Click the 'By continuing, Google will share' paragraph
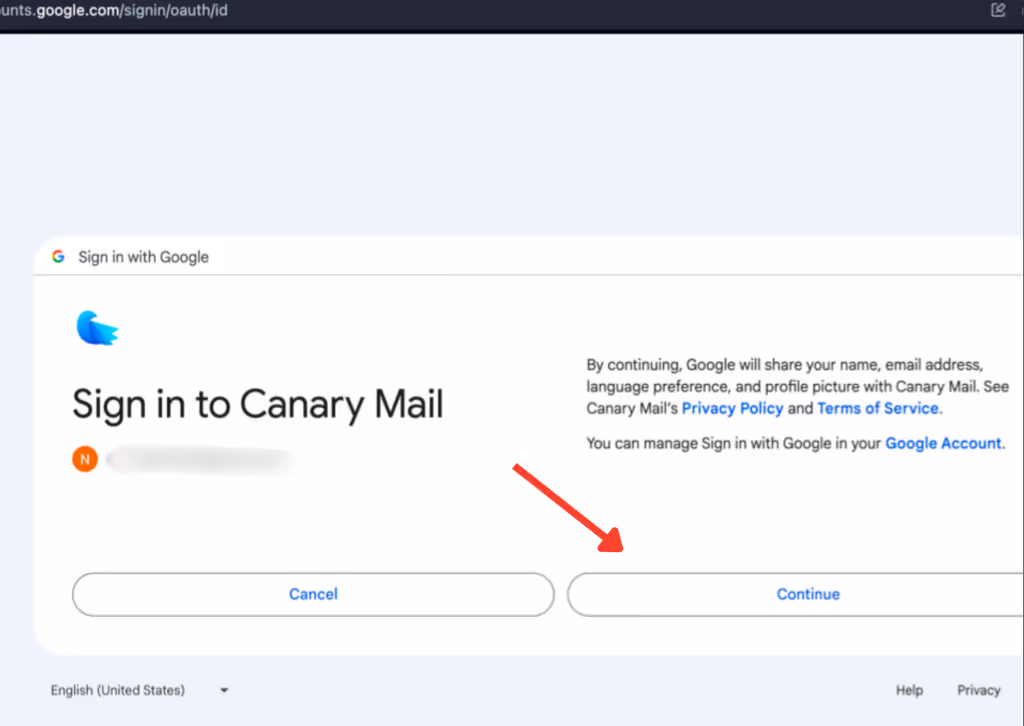This screenshot has width=1024, height=726. pyautogui.click(x=797, y=387)
